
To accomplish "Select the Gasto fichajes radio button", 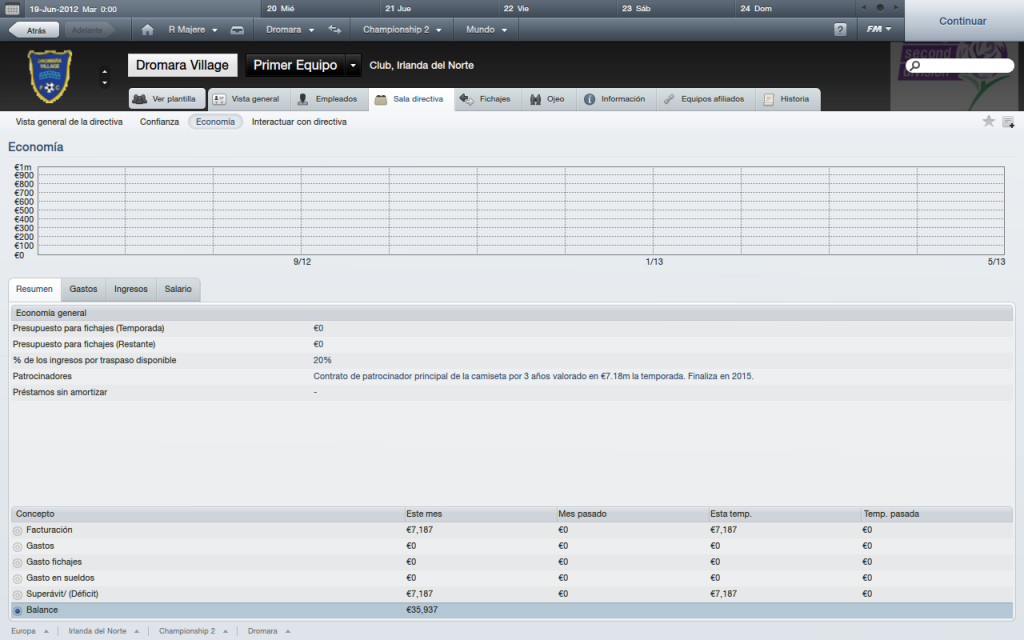I will tap(18, 562).
